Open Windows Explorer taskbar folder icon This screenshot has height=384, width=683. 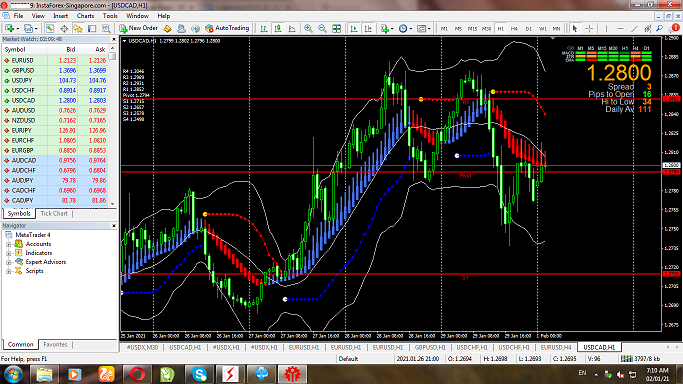44,374
